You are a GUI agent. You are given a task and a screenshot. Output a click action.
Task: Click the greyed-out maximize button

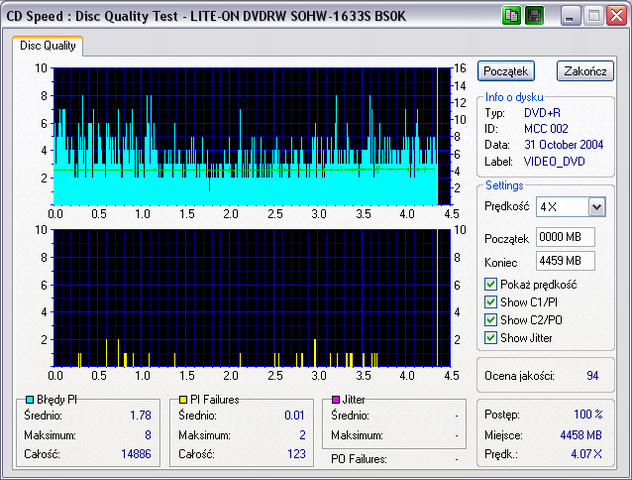coord(593,16)
